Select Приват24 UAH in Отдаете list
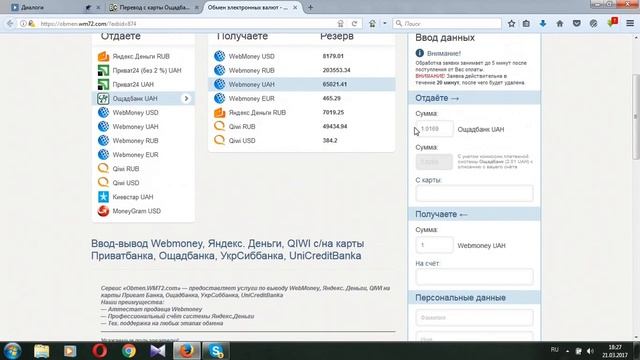This screenshot has width=640, height=360. pos(143,84)
